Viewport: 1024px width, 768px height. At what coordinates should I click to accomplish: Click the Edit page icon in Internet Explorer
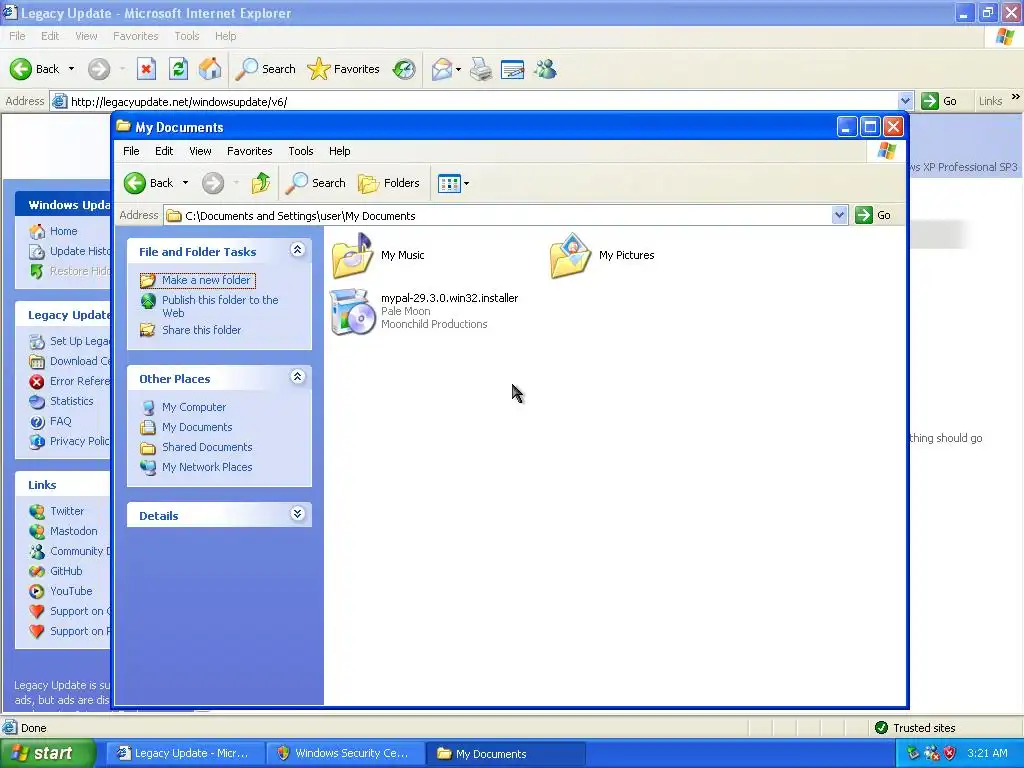click(x=513, y=69)
